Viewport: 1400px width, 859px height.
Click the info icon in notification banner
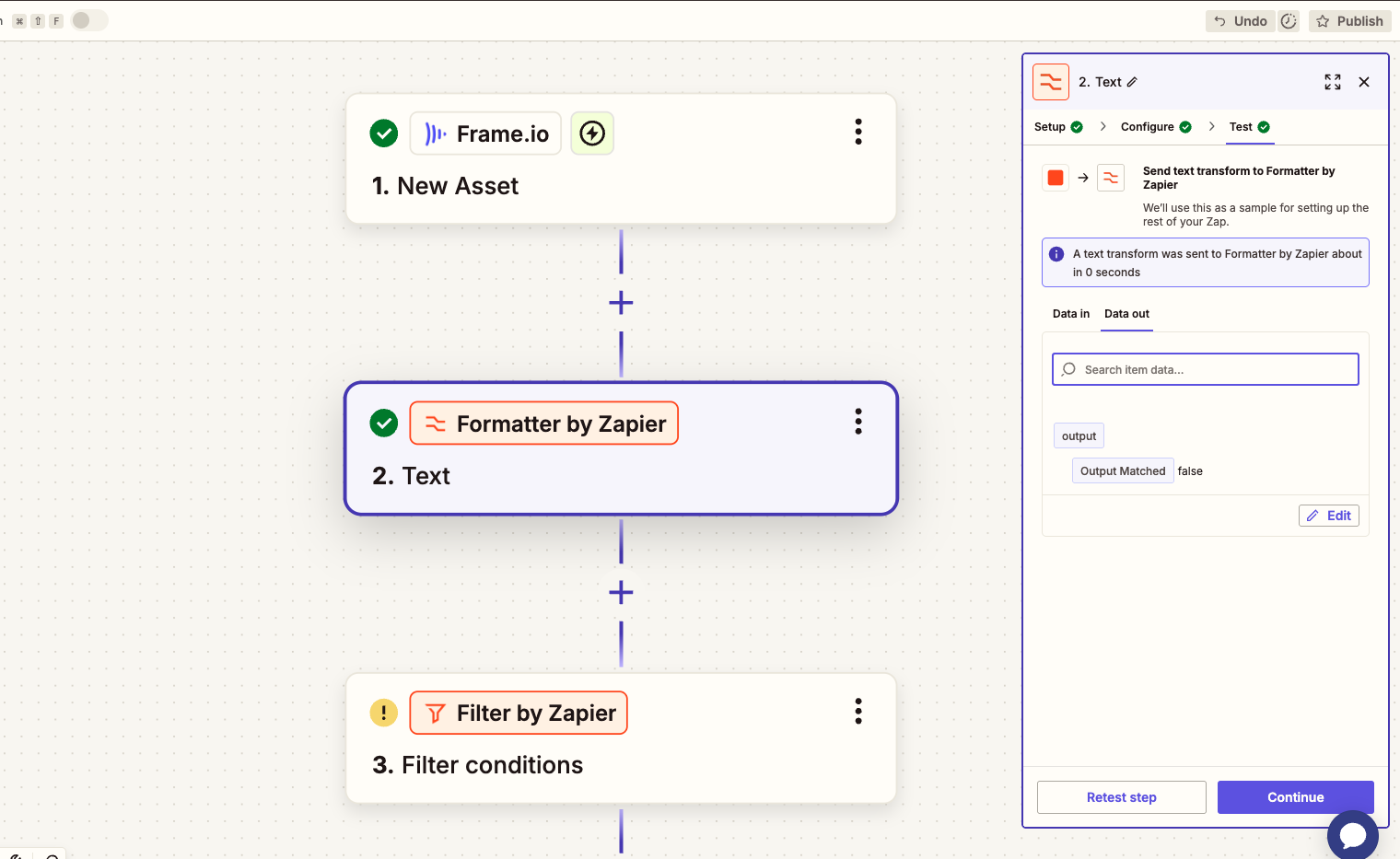[x=1056, y=254]
